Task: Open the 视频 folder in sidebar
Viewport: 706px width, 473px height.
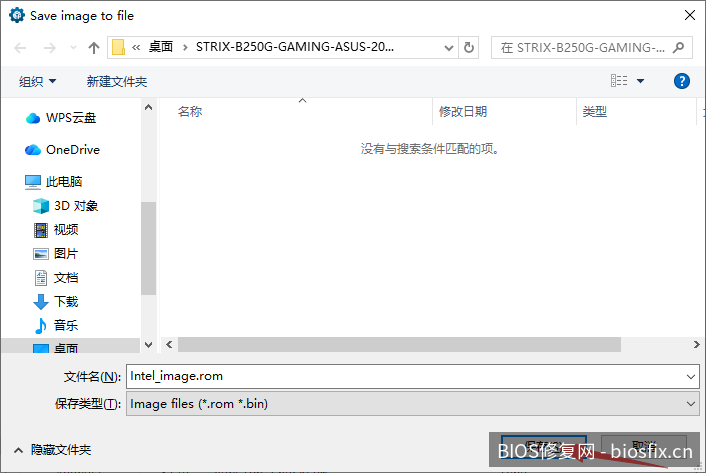Action: coord(66,230)
